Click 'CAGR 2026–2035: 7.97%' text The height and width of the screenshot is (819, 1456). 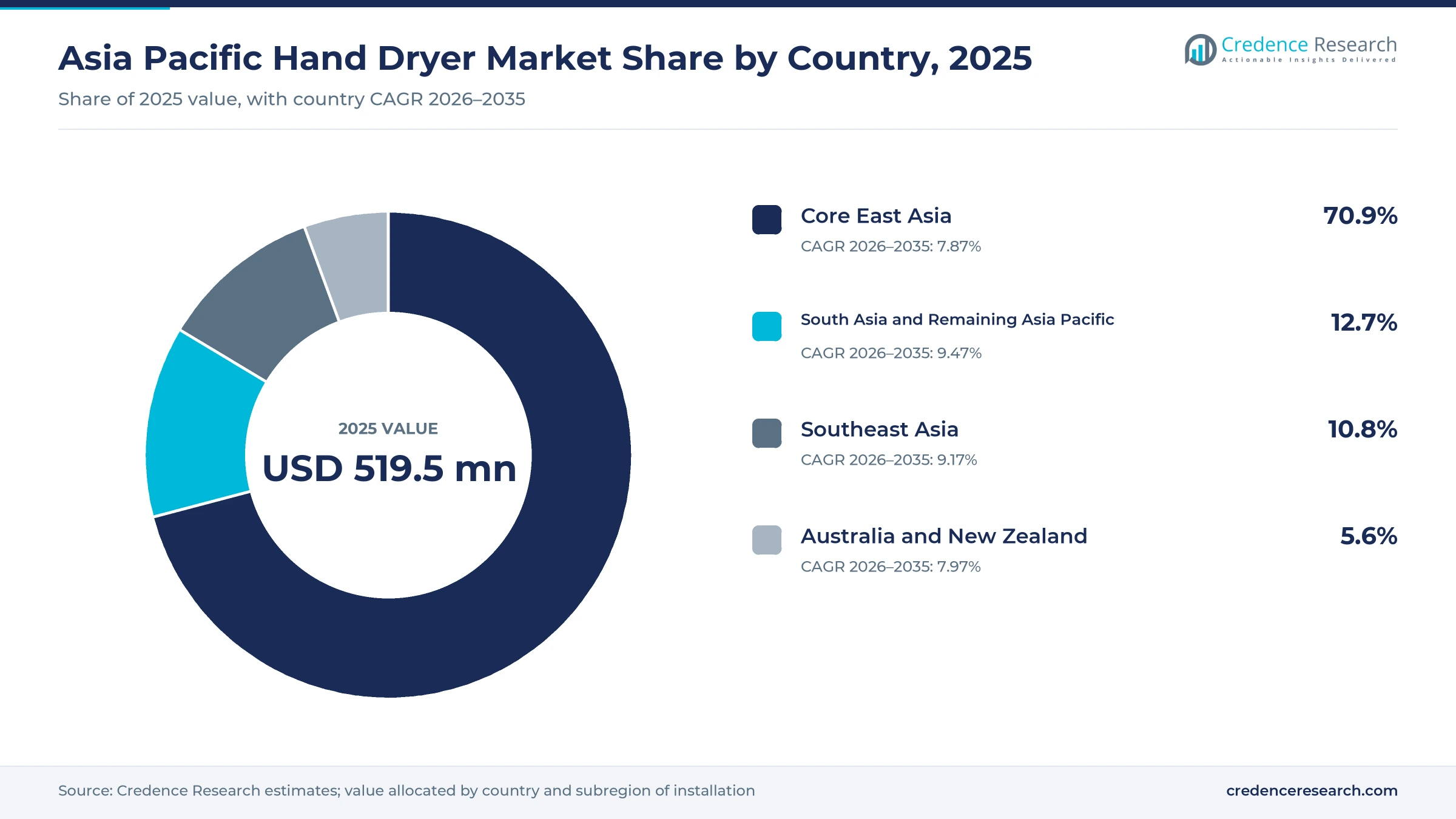pos(891,567)
